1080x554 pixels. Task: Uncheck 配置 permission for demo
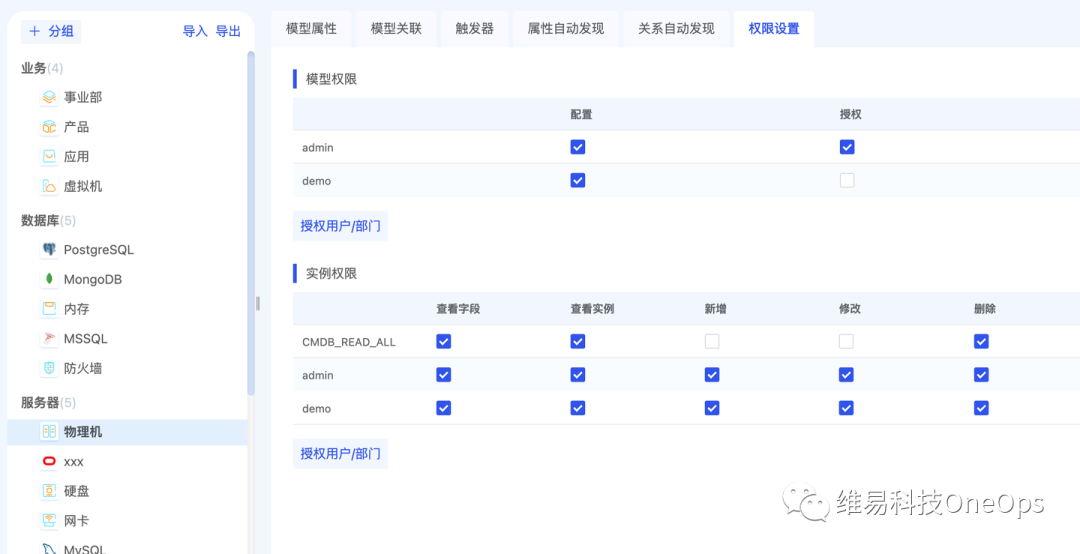tap(578, 180)
